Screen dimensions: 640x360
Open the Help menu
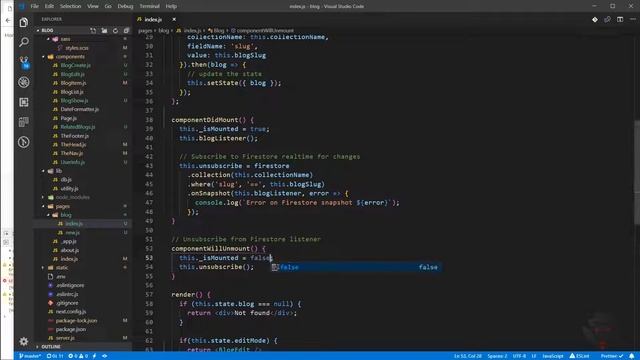pos(171,6)
